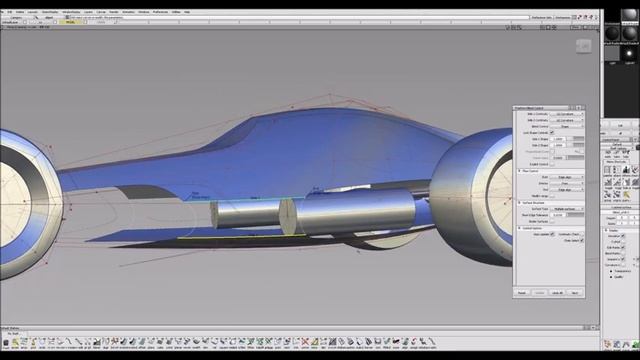Open the Flow Control End dropdown
Image resolution: width=640 pixels, height=360 pixels.
pos(567,190)
